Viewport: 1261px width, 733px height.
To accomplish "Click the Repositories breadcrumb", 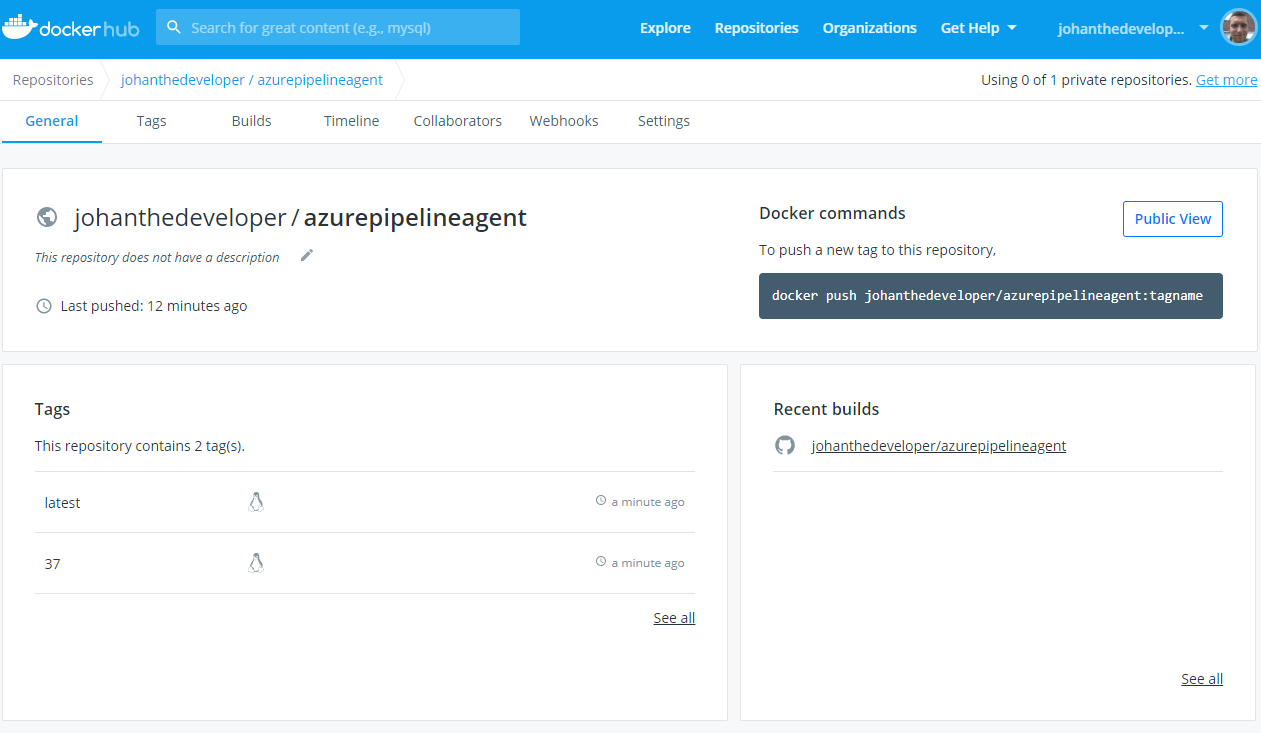I will [53, 80].
